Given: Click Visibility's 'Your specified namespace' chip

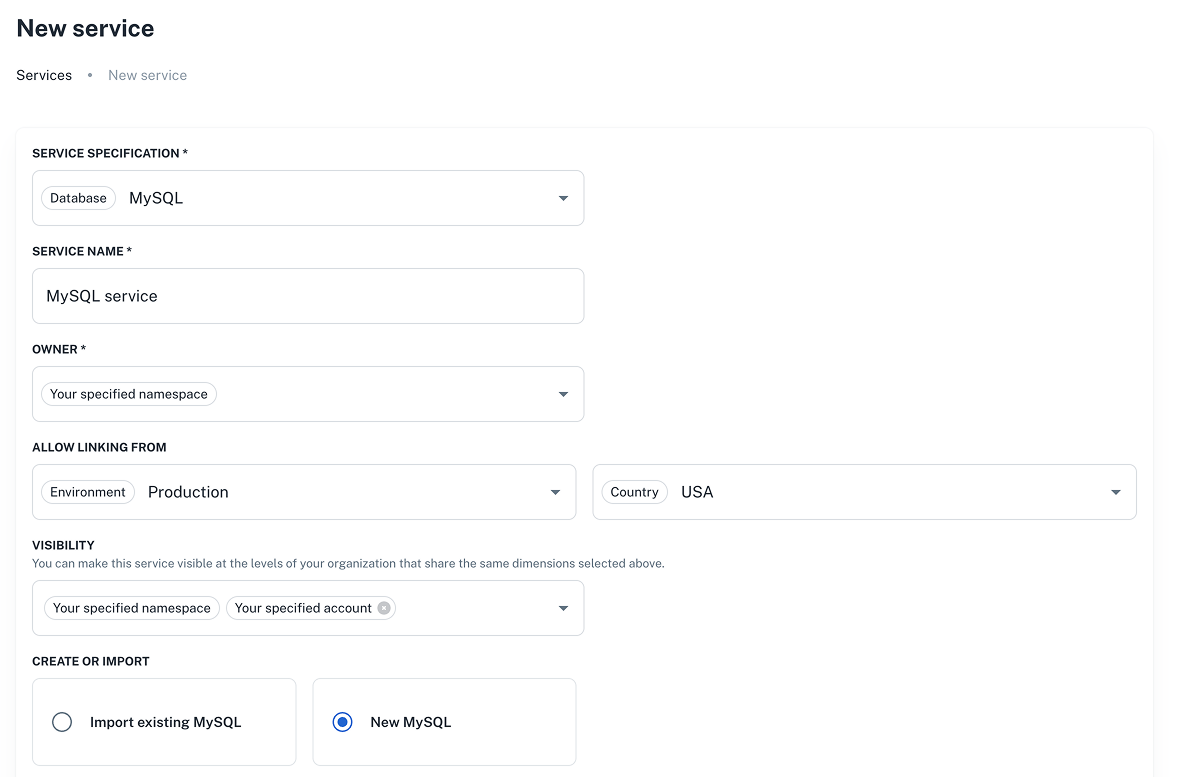Looking at the screenshot, I should [132, 608].
